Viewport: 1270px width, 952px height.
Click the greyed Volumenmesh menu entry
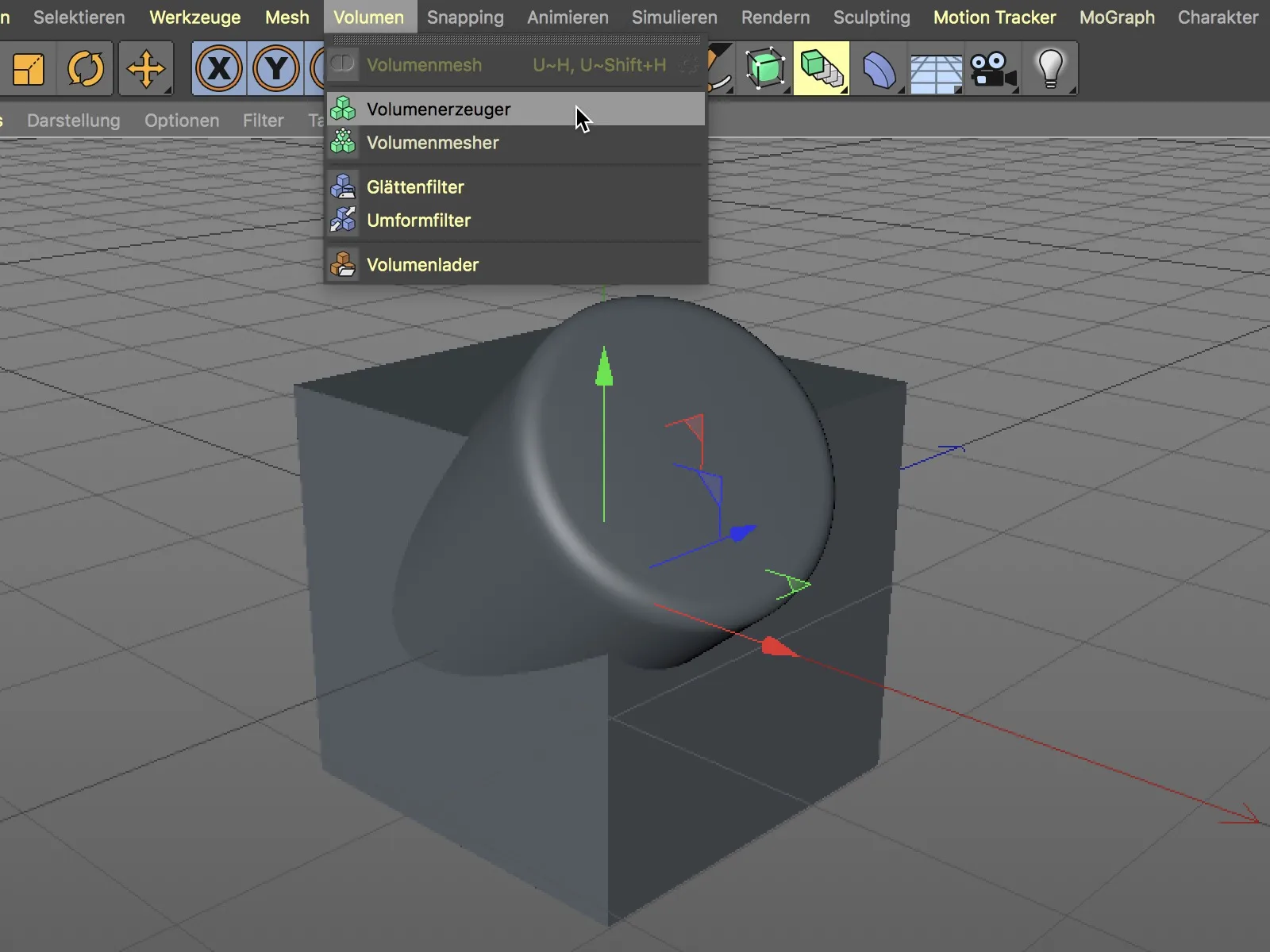coord(516,65)
